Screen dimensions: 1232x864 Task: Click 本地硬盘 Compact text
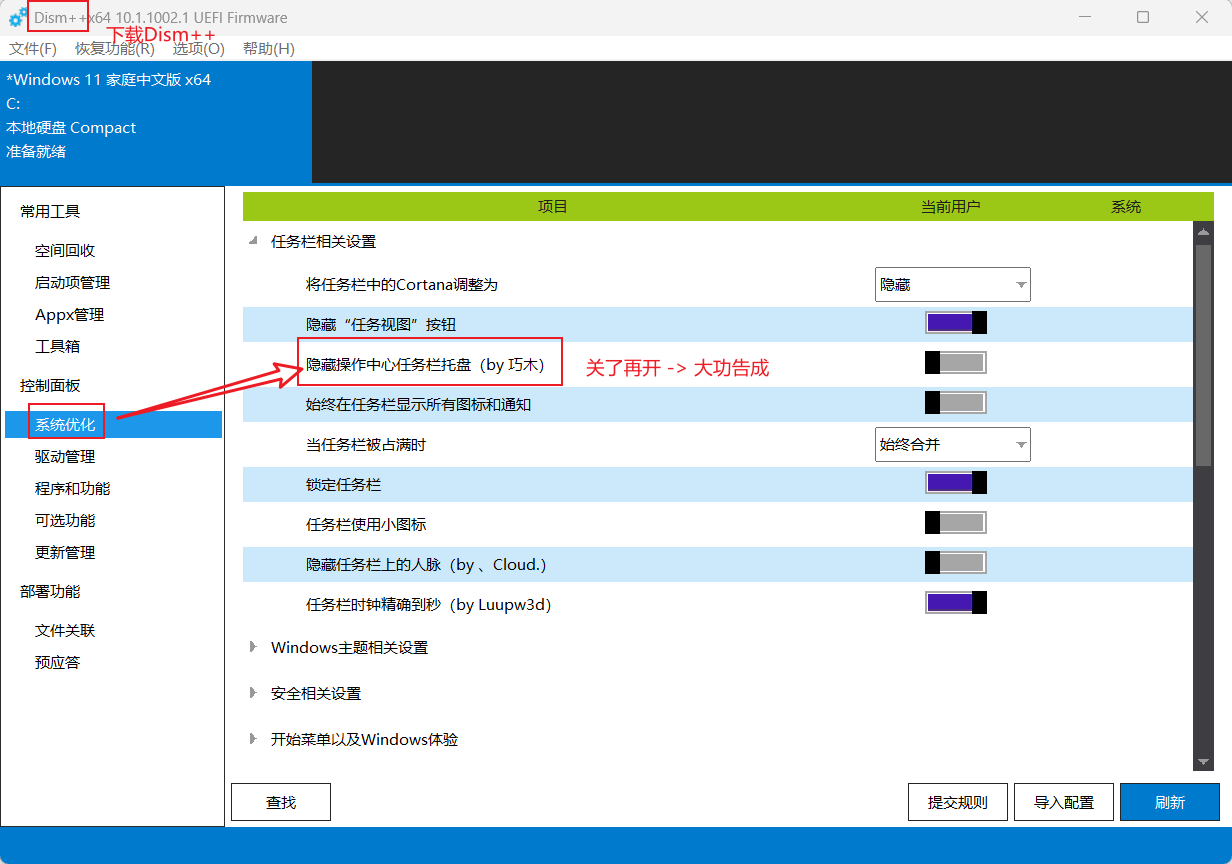pyautogui.click(x=71, y=128)
